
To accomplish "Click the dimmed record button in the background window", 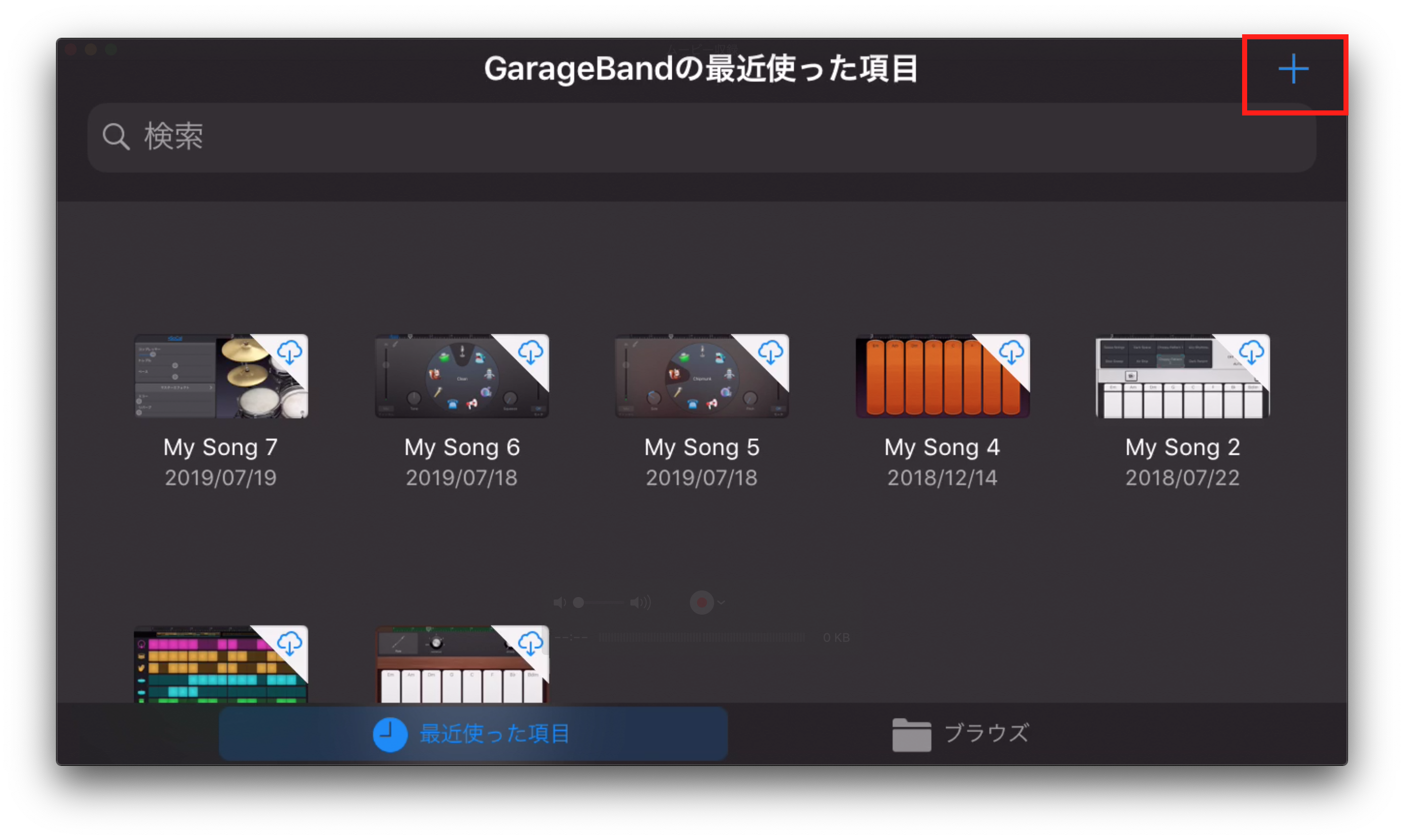I will (x=701, y=602).
